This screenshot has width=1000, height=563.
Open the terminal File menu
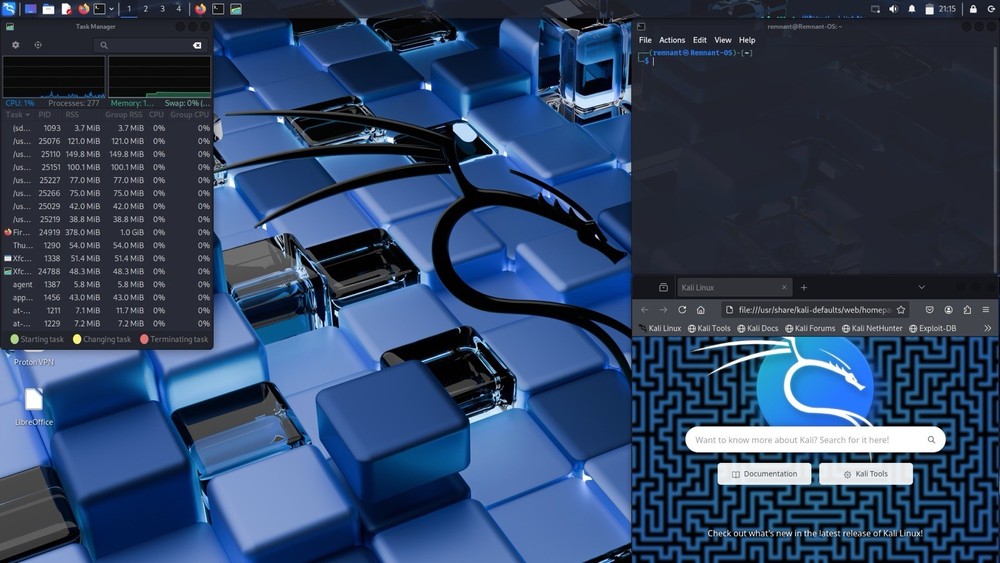645,40
